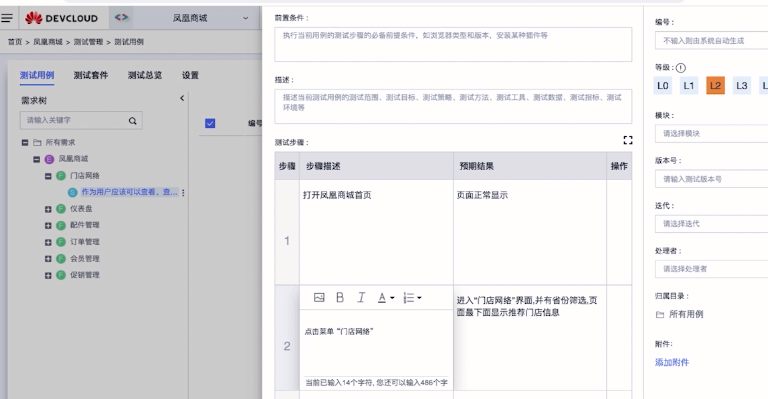The image size is (768, 399).
Task: Switch to the 设置 tab
Action: (x=190, y=75)
